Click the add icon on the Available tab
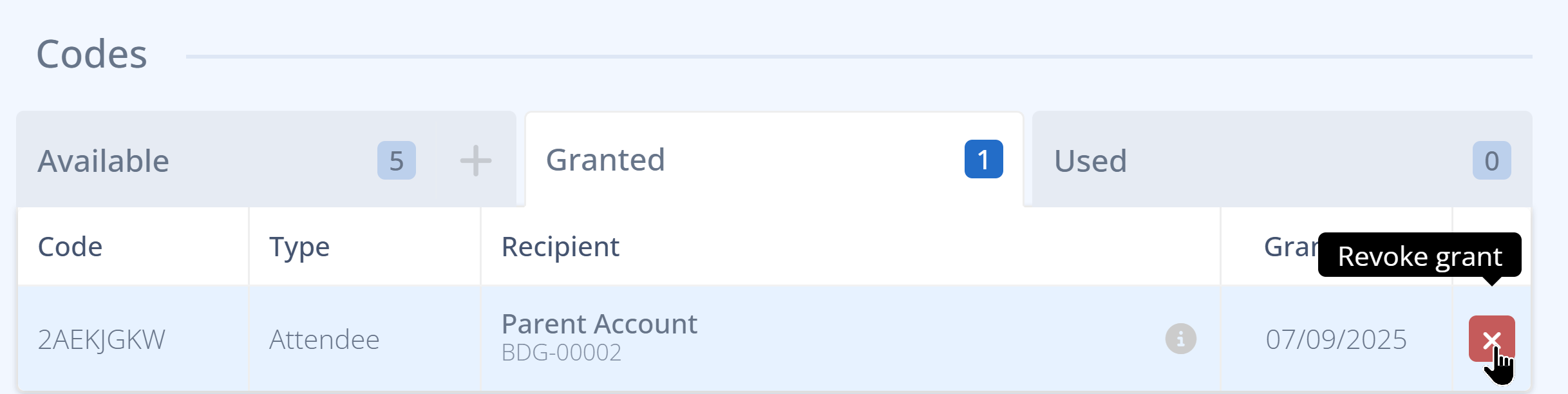This screenshot has width=1568, height=394. point(475,159)
